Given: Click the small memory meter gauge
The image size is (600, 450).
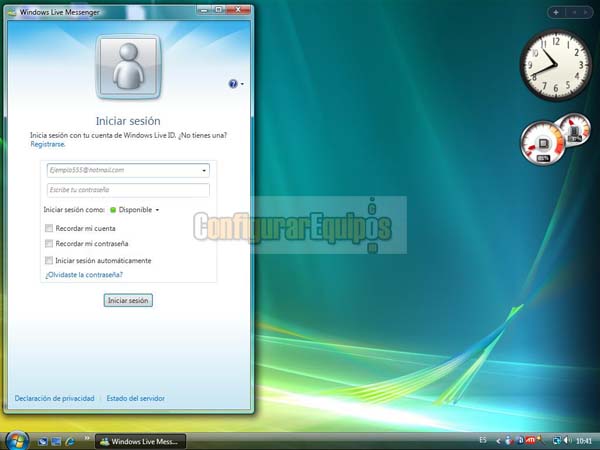Looking at the screenshot, I should pos(576,129).
